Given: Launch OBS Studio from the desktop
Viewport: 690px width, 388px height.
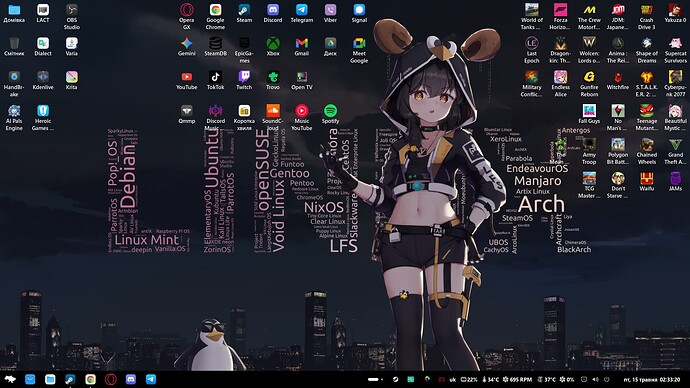Looking at the screenshot, I should click(x=72, y=16).
